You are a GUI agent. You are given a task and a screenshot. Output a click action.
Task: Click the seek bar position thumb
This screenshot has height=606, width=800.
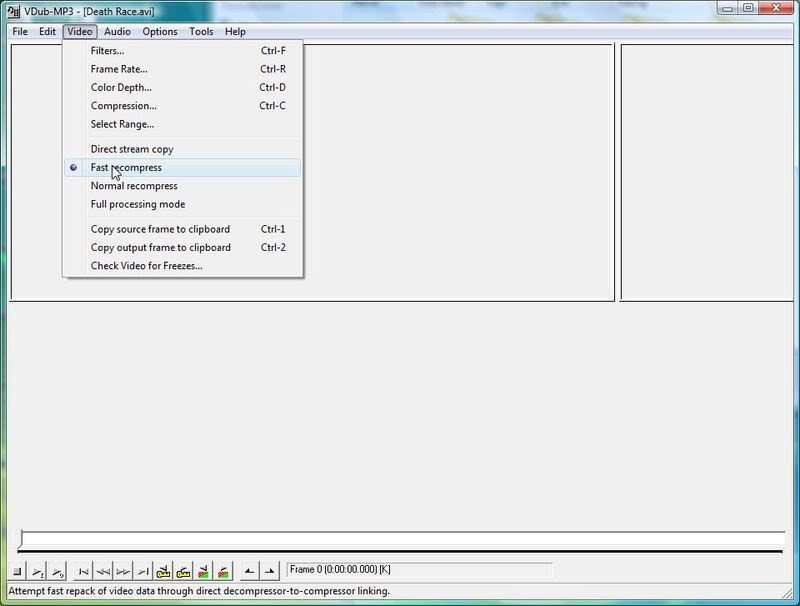(21, 539)
